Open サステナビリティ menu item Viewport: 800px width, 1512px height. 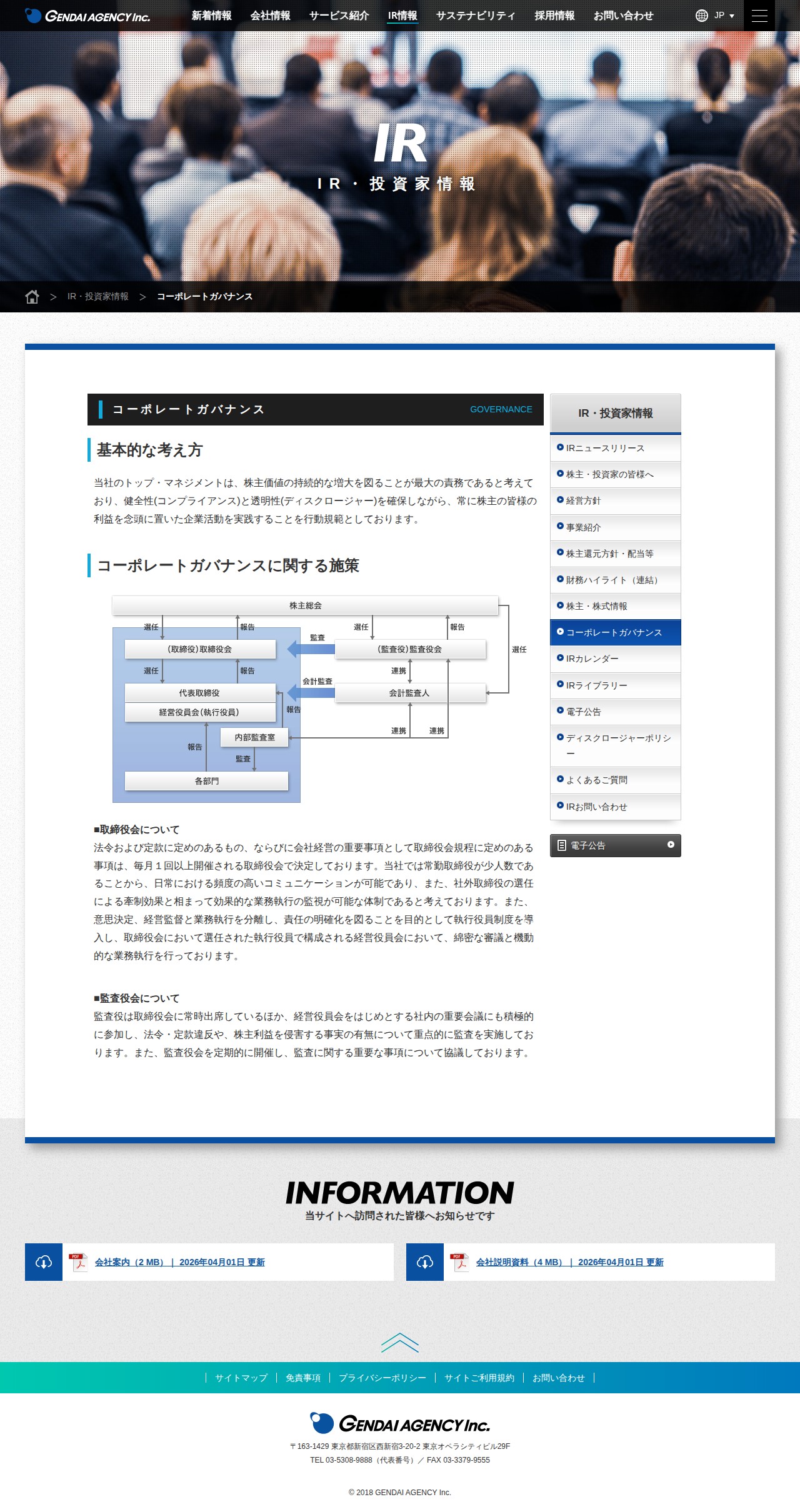[476, 16]
